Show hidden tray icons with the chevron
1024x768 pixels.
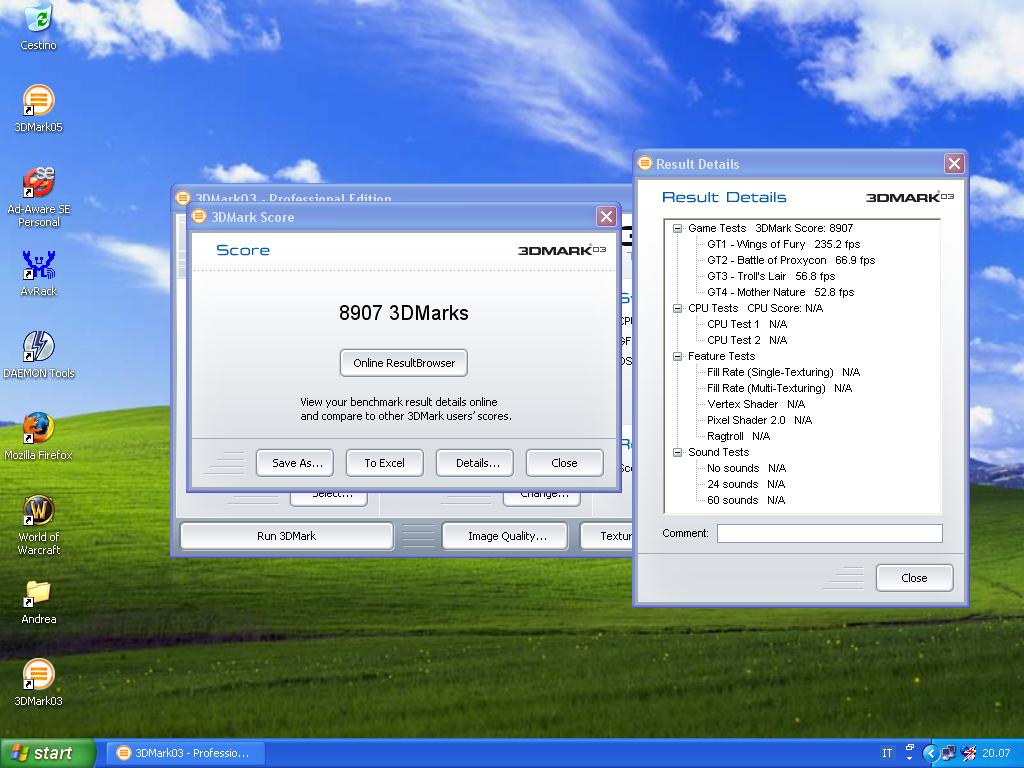(x=930, y=753)
